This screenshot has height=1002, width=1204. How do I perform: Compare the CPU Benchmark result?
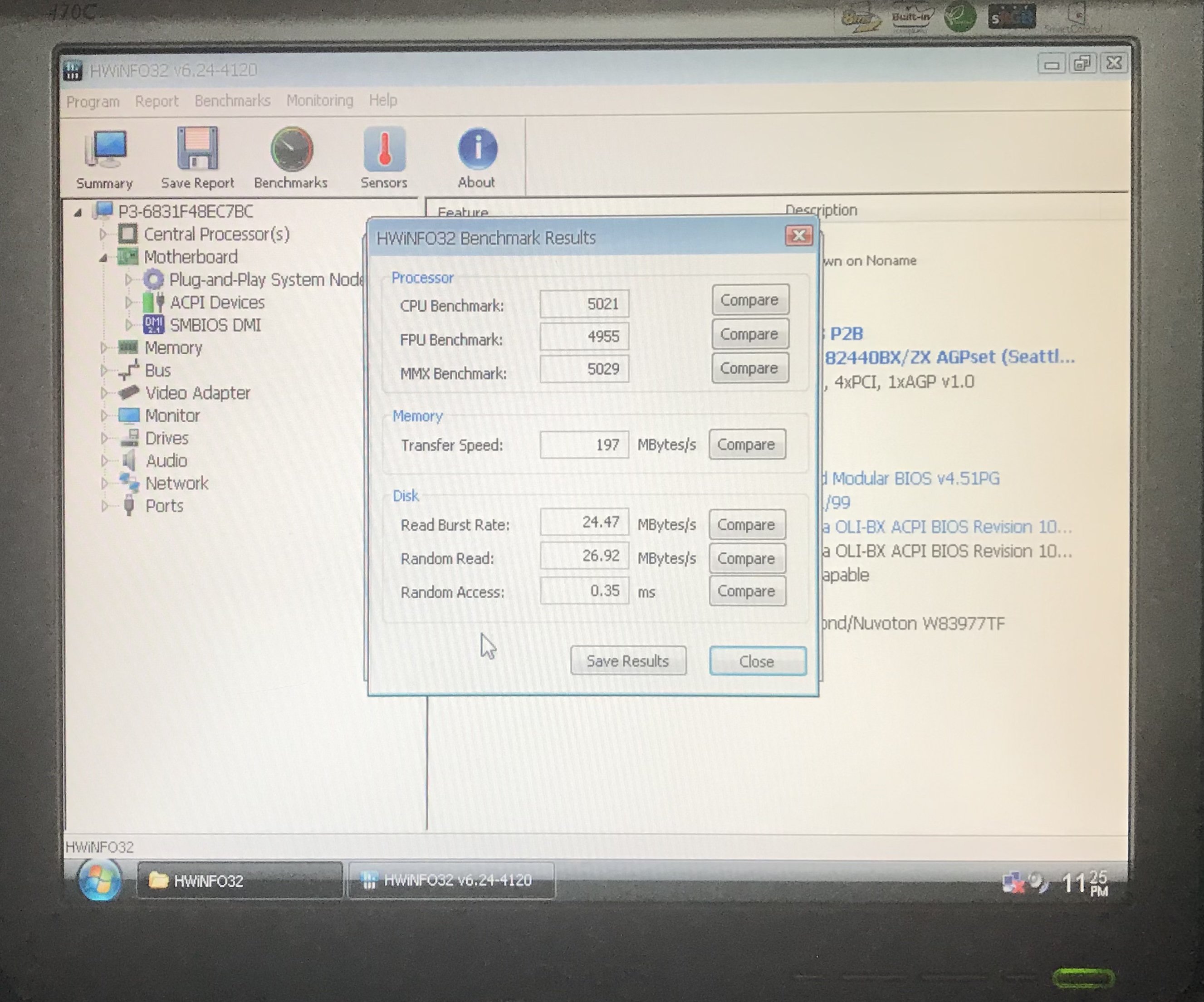pyautogui.click(x=749, y=300)
